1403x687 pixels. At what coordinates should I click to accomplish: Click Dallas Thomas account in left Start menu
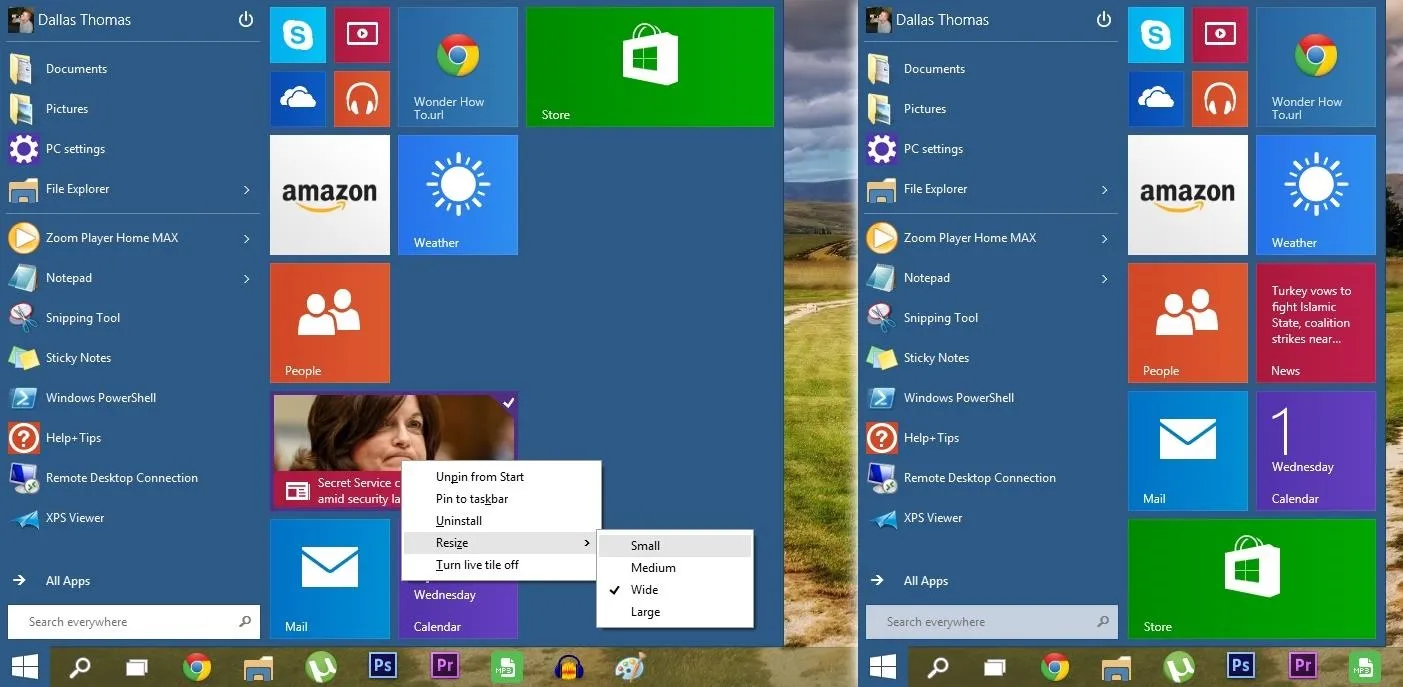coord(70,19)
